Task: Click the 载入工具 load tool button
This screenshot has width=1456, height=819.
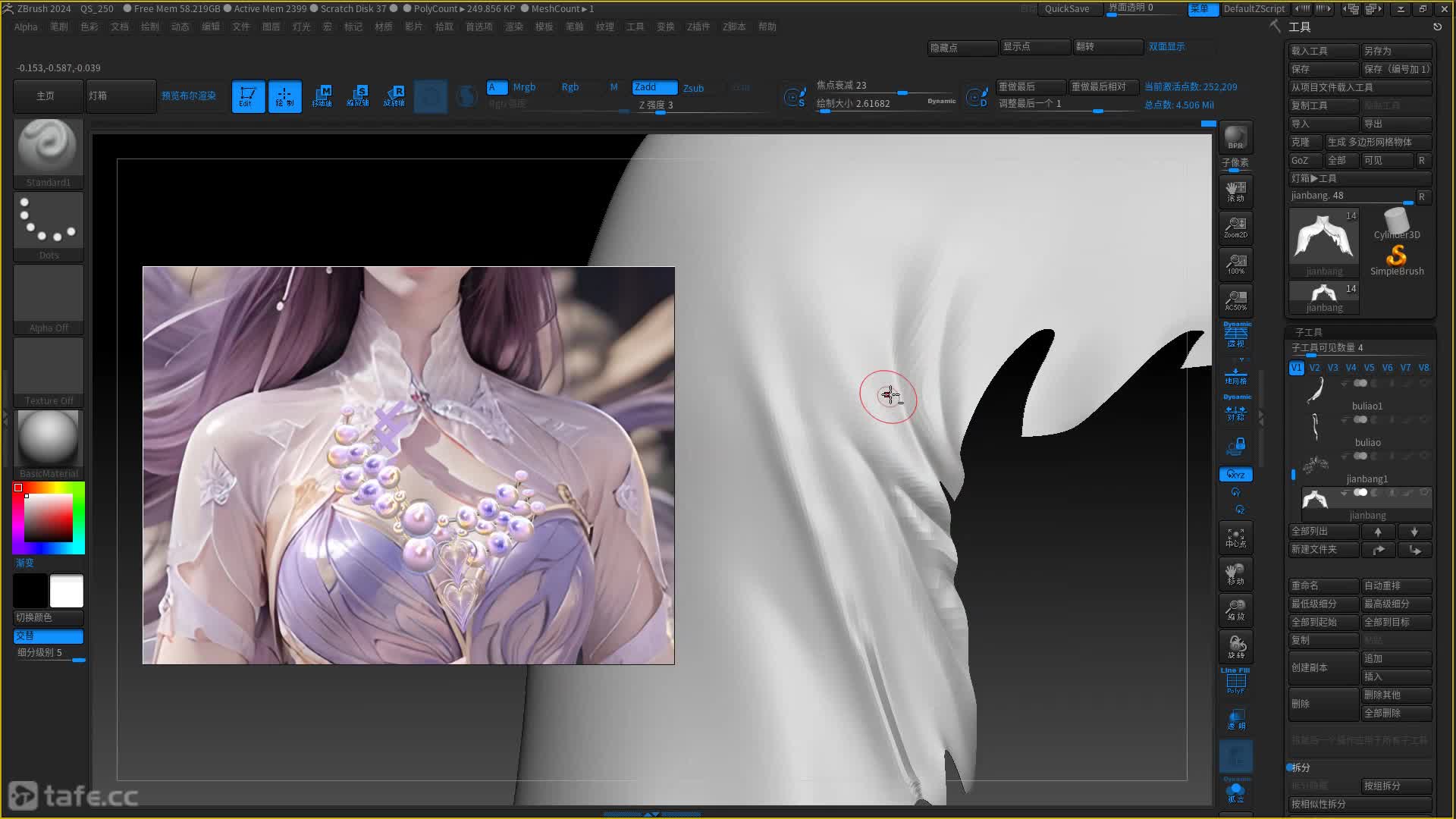Action: point(1323,51)
